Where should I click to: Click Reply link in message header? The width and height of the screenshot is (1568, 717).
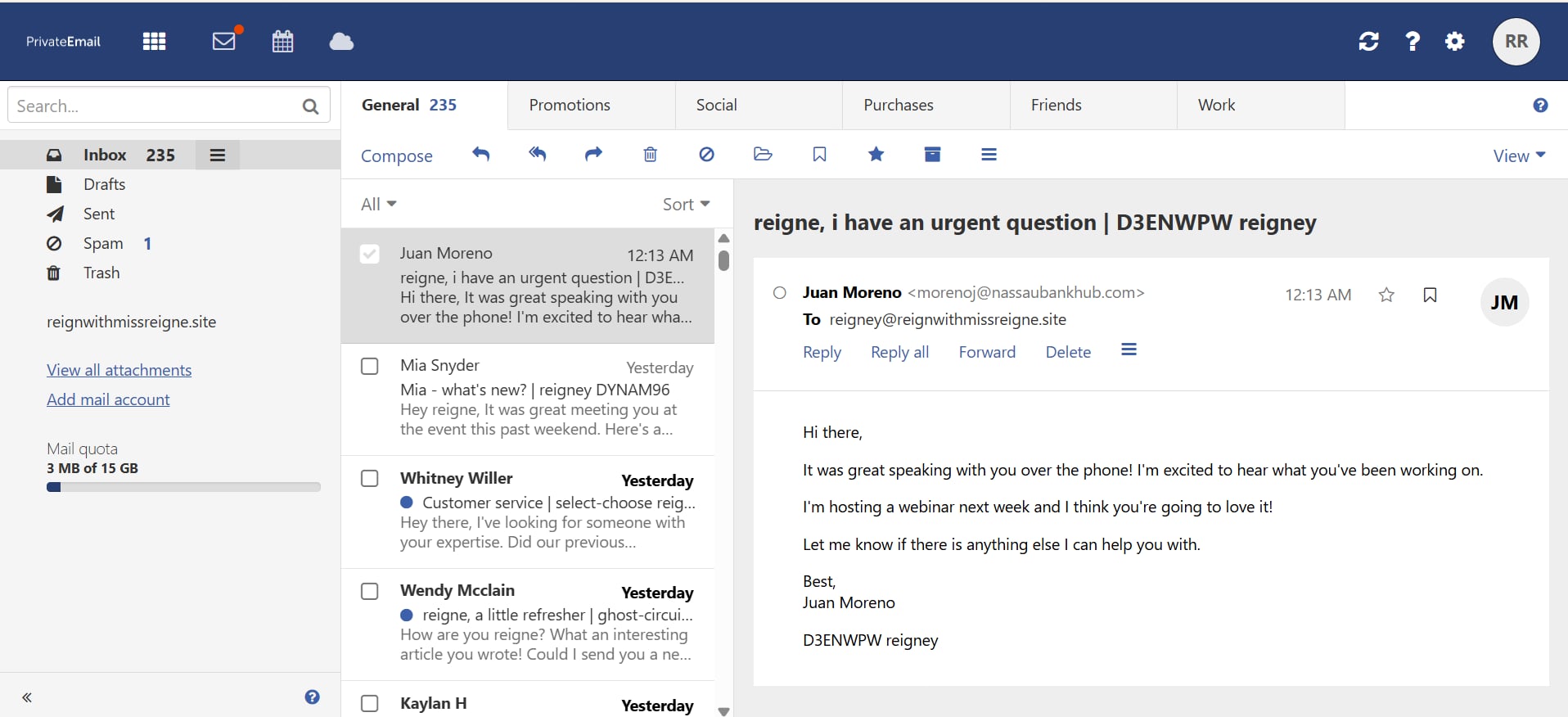pyautogui.click(x=822, y=352)
